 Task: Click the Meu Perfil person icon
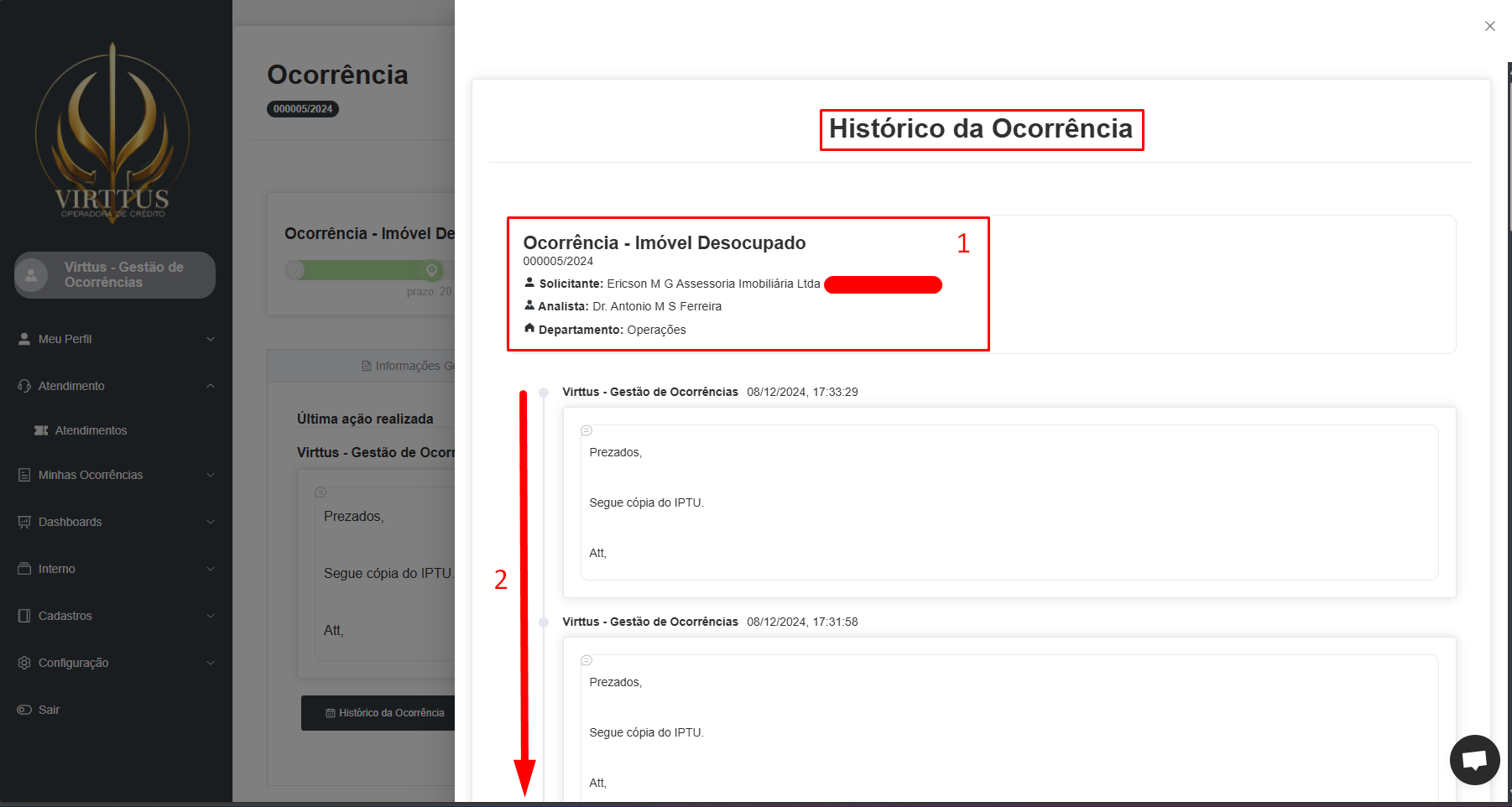[24, 339]
